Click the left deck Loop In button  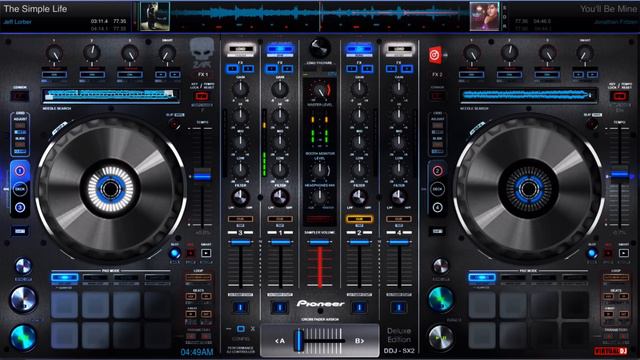(191, 314)
